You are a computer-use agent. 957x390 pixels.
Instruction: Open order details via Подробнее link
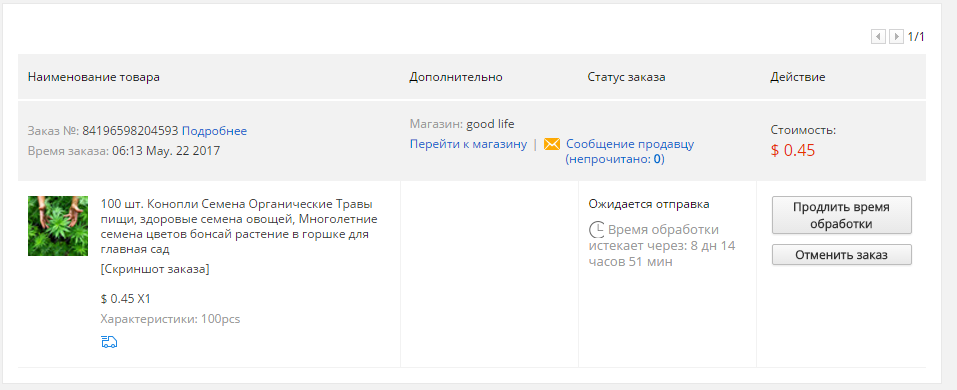[x=214, y=131]
